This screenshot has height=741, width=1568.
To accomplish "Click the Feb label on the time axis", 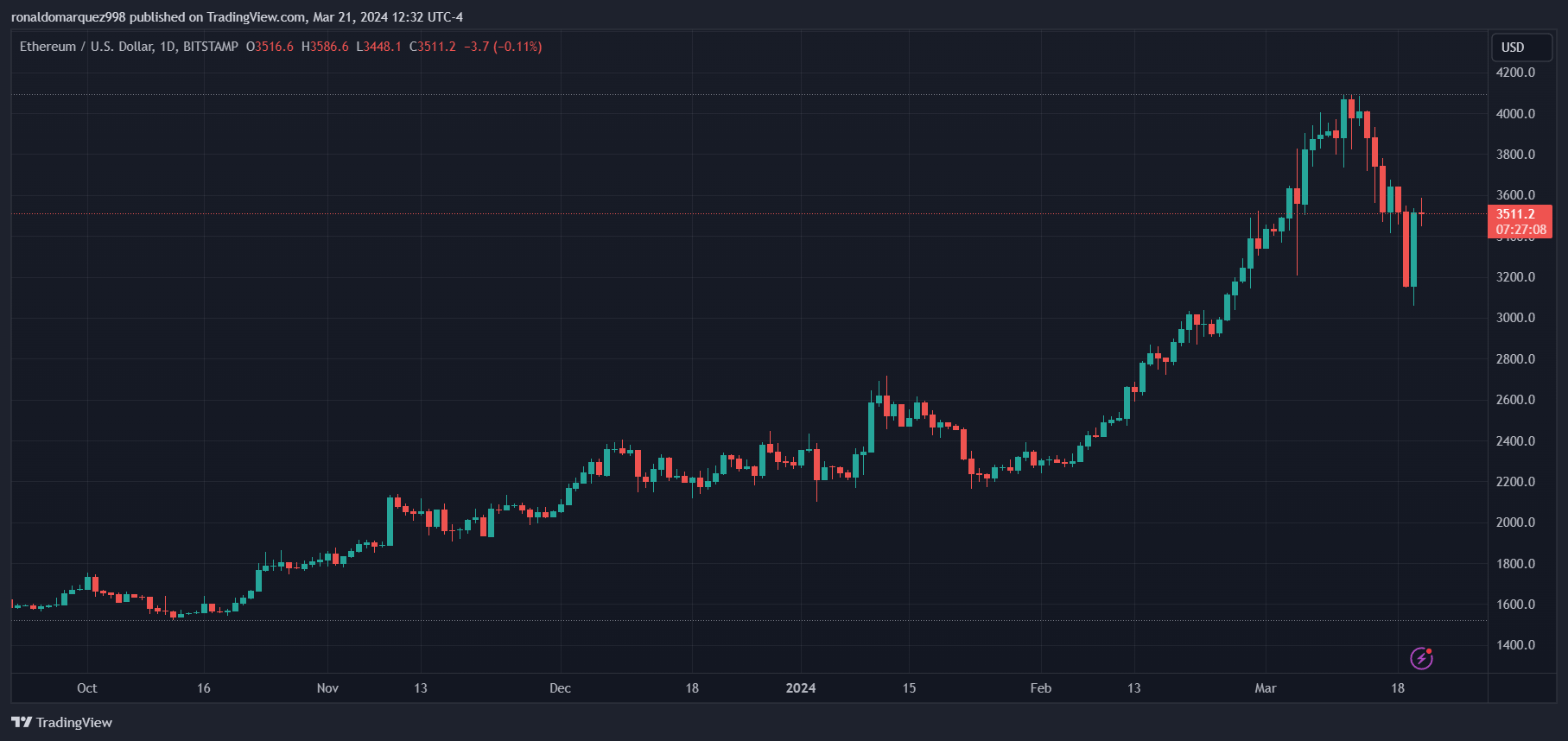I will click(x=1041, y=688).
